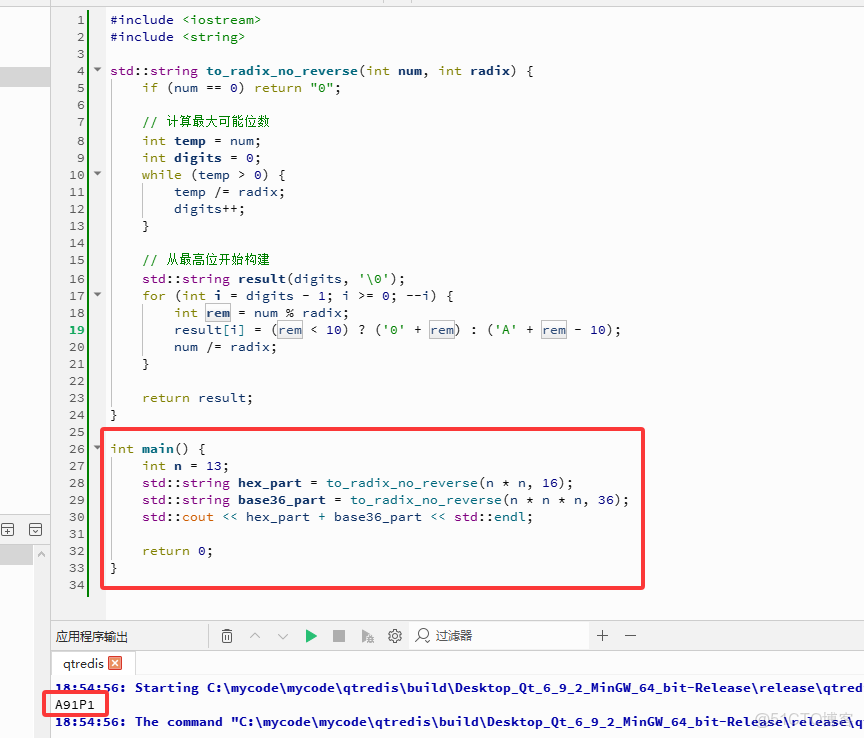Open output pane settings gear

[x=395, y=636]
